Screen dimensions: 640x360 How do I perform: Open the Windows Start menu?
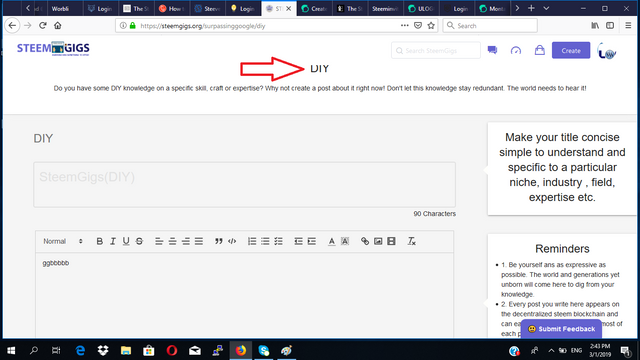[11, 350]
